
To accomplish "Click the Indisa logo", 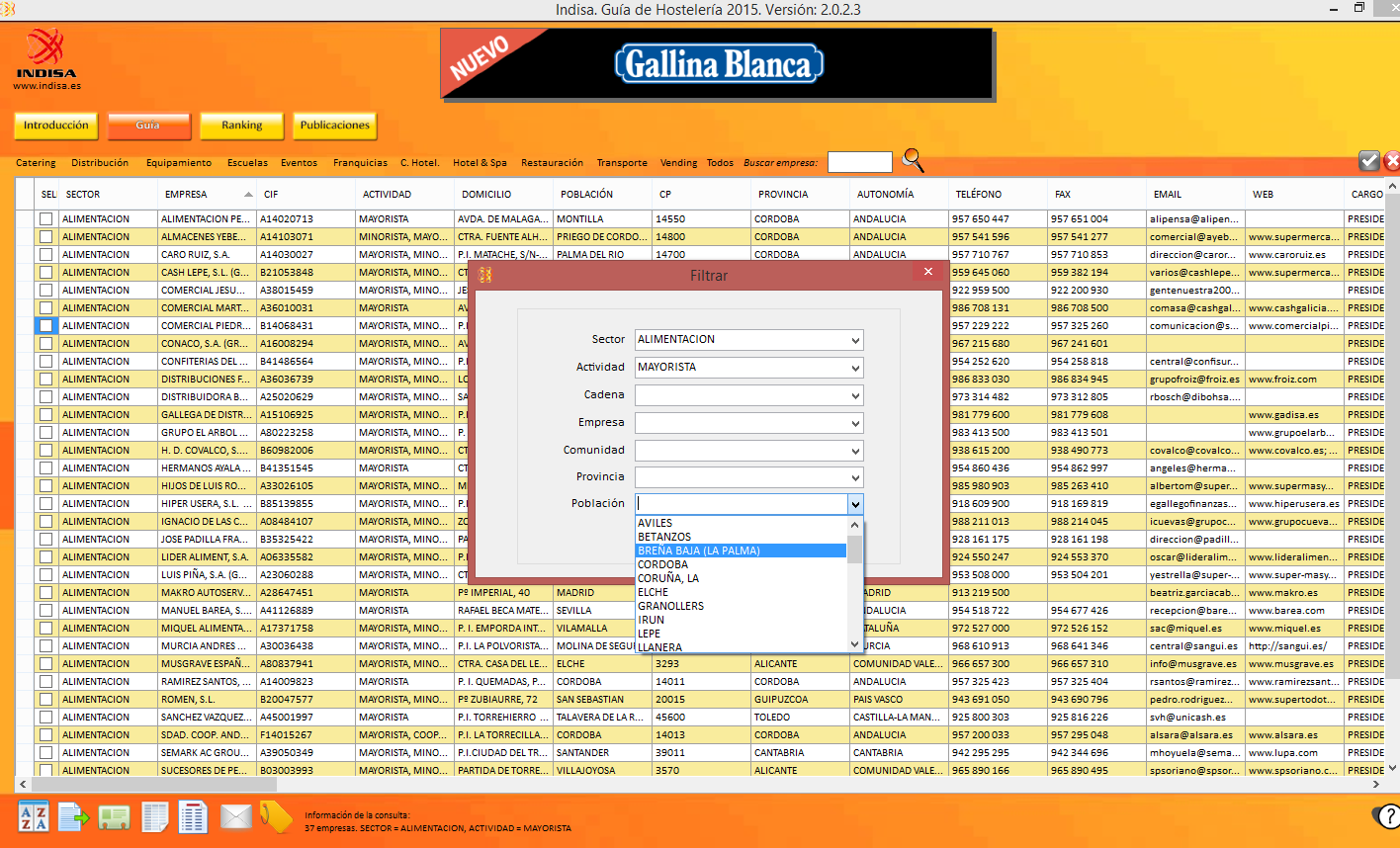I will [x=46, y=53].
